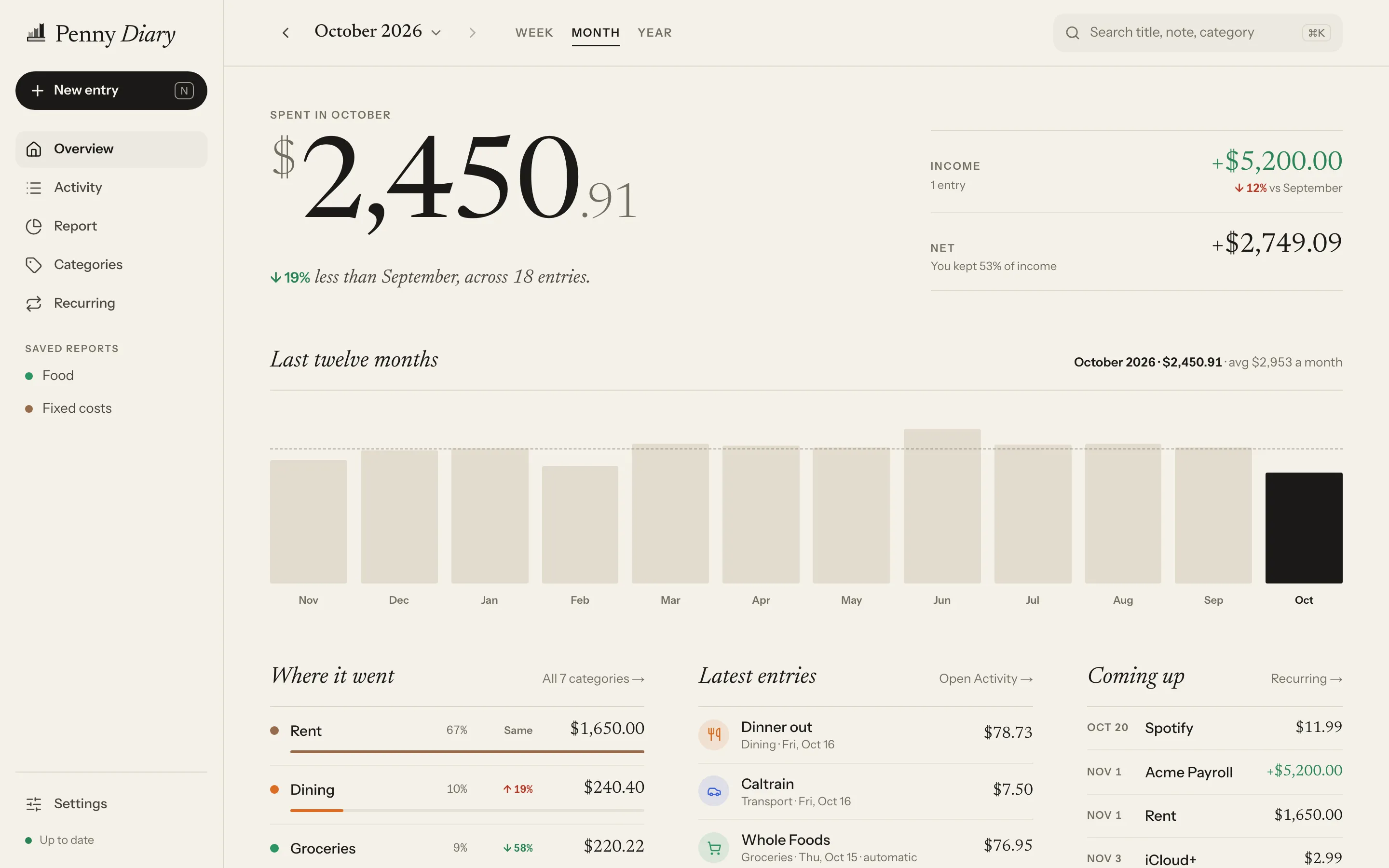Select the Mar bar in the chart
1389x868 pixels.
coord(670,513)
